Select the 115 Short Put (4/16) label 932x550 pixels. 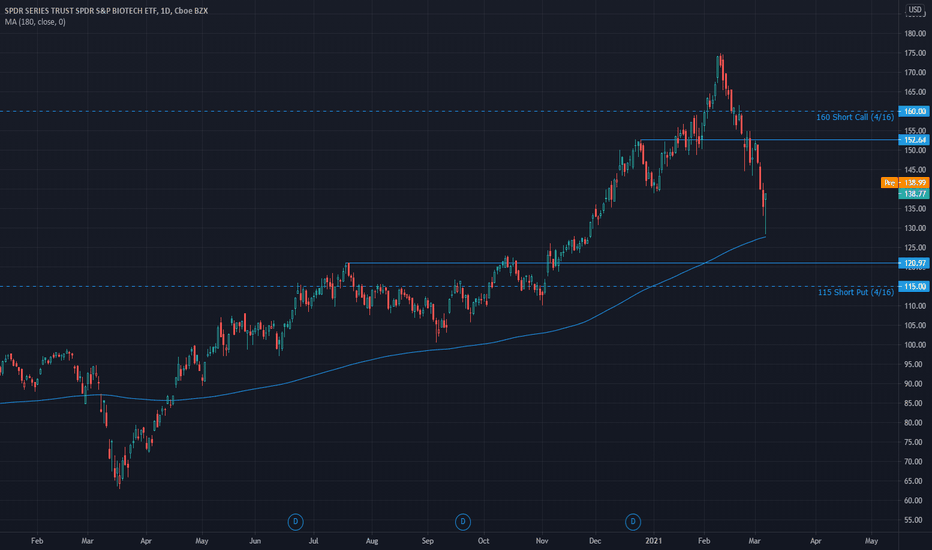(x=856, y=292)
